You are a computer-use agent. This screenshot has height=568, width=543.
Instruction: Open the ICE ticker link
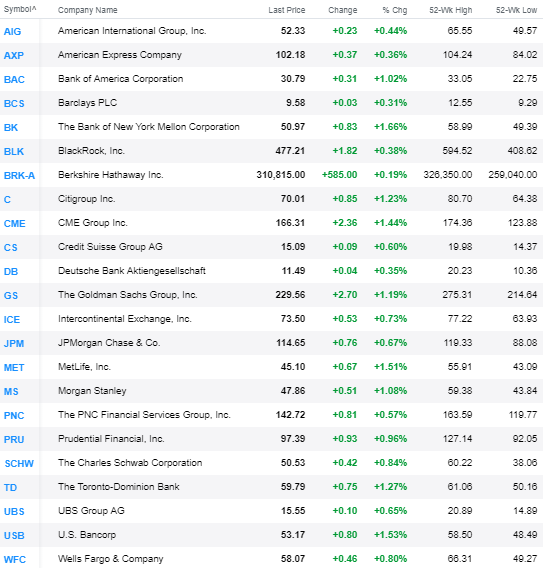[x=12, y=320]
